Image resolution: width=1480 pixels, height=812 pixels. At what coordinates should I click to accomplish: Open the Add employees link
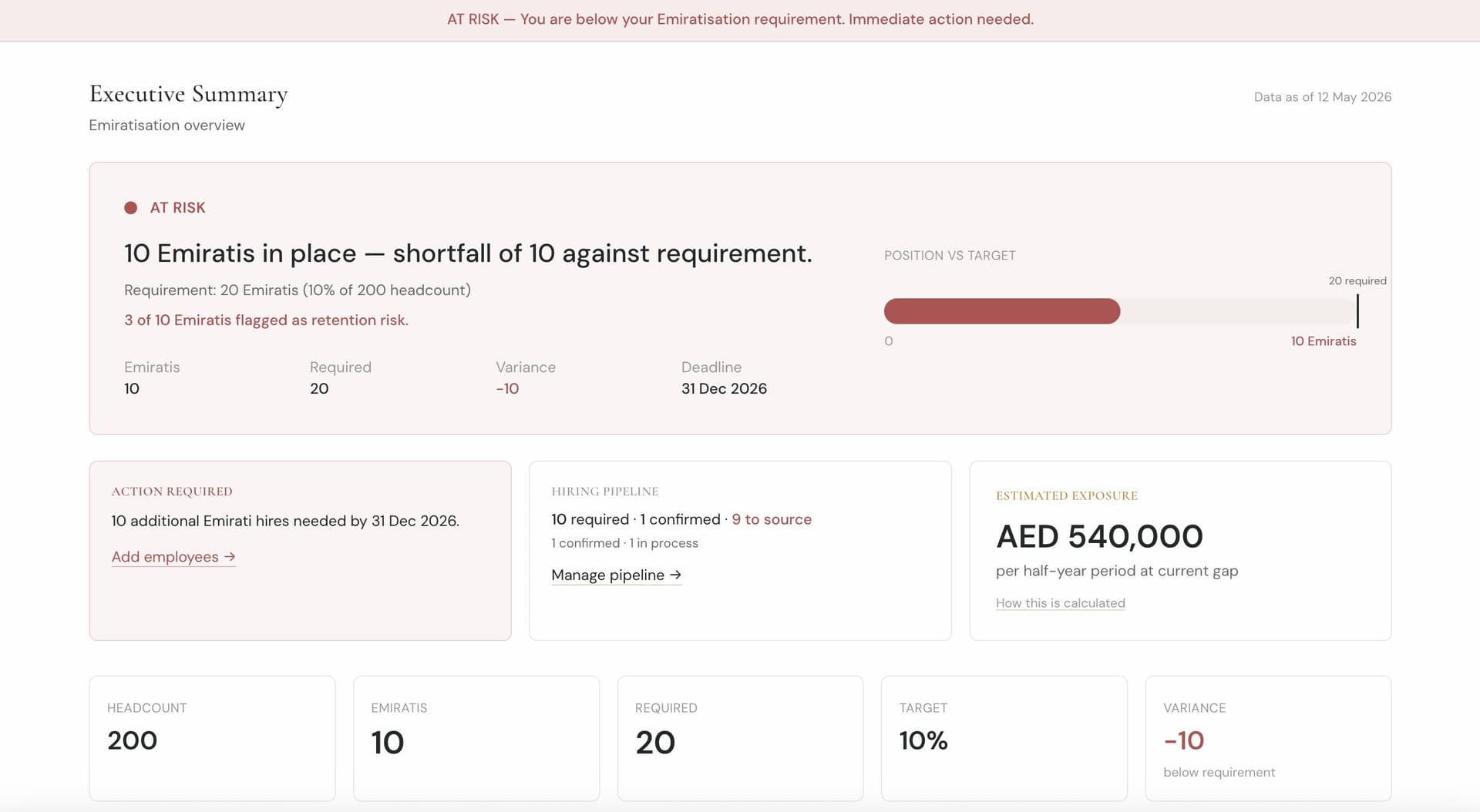coord(173,557)
